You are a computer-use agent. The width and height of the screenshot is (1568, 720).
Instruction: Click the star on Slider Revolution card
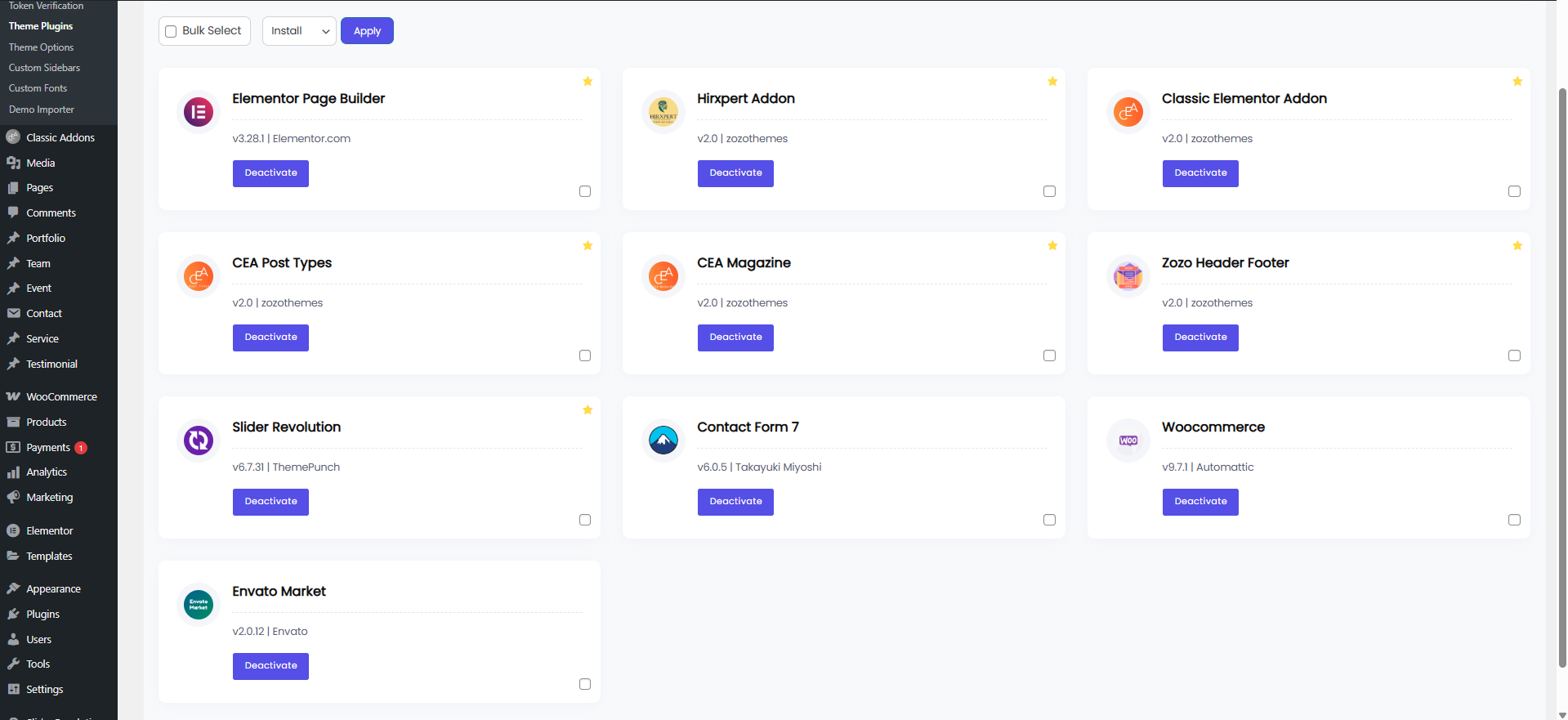(587, 409)
